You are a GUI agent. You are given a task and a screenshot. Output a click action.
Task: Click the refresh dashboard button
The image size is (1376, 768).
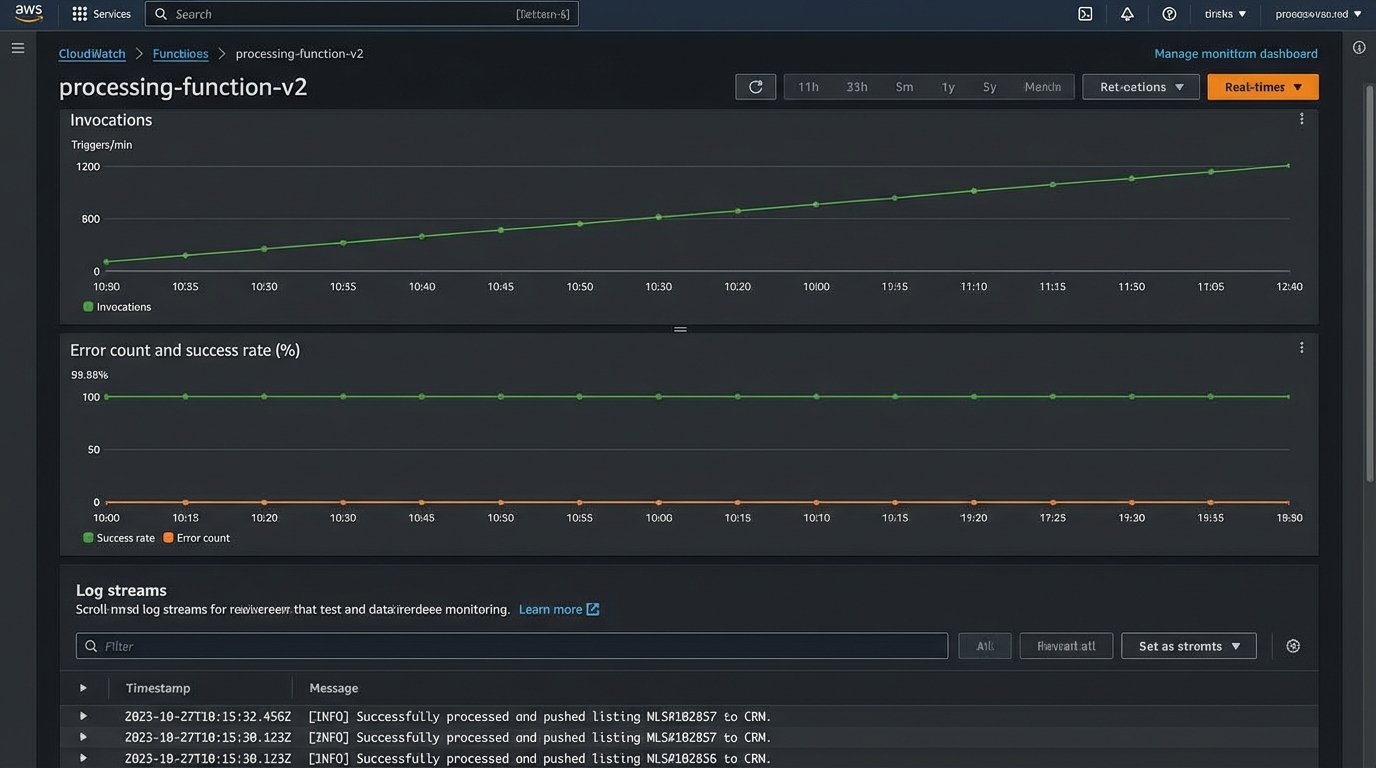click(x=755, y=87)
